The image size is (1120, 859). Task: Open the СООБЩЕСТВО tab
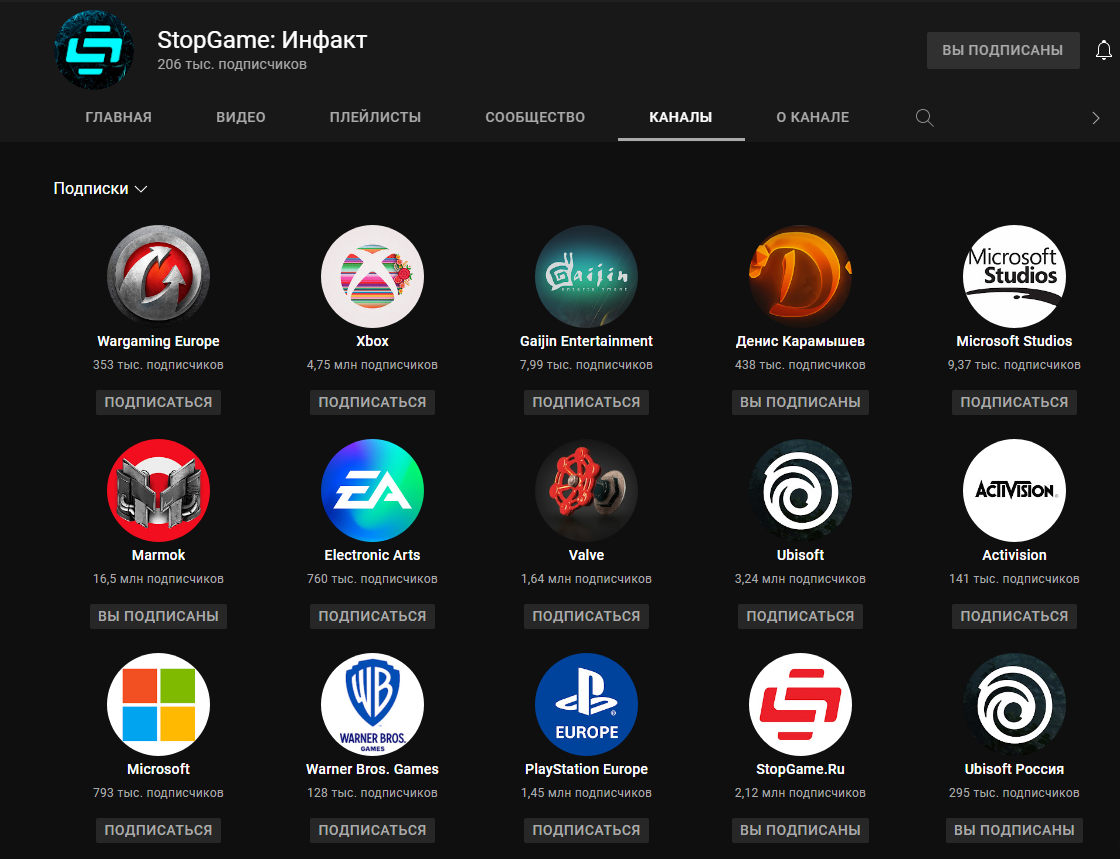point(535,117)
